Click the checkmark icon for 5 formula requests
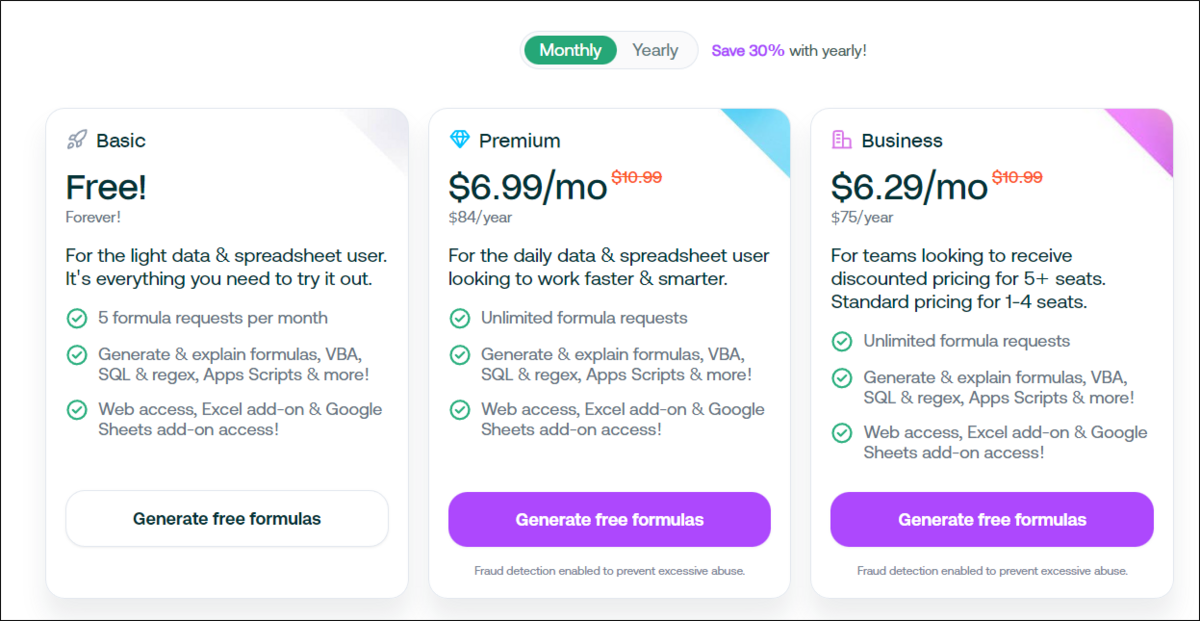This screenshot has height=621, width=1200. 76,318
